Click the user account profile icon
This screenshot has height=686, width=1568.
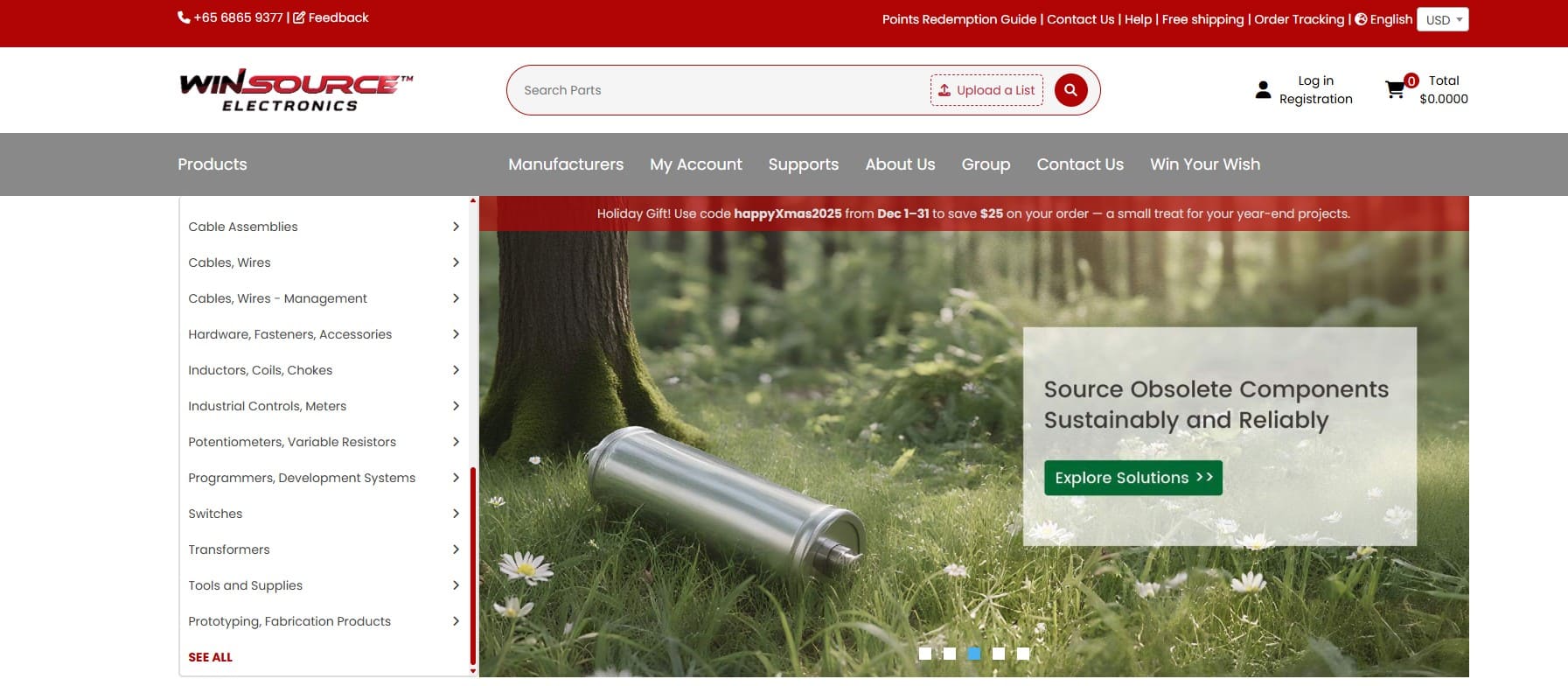point(1263,89)
